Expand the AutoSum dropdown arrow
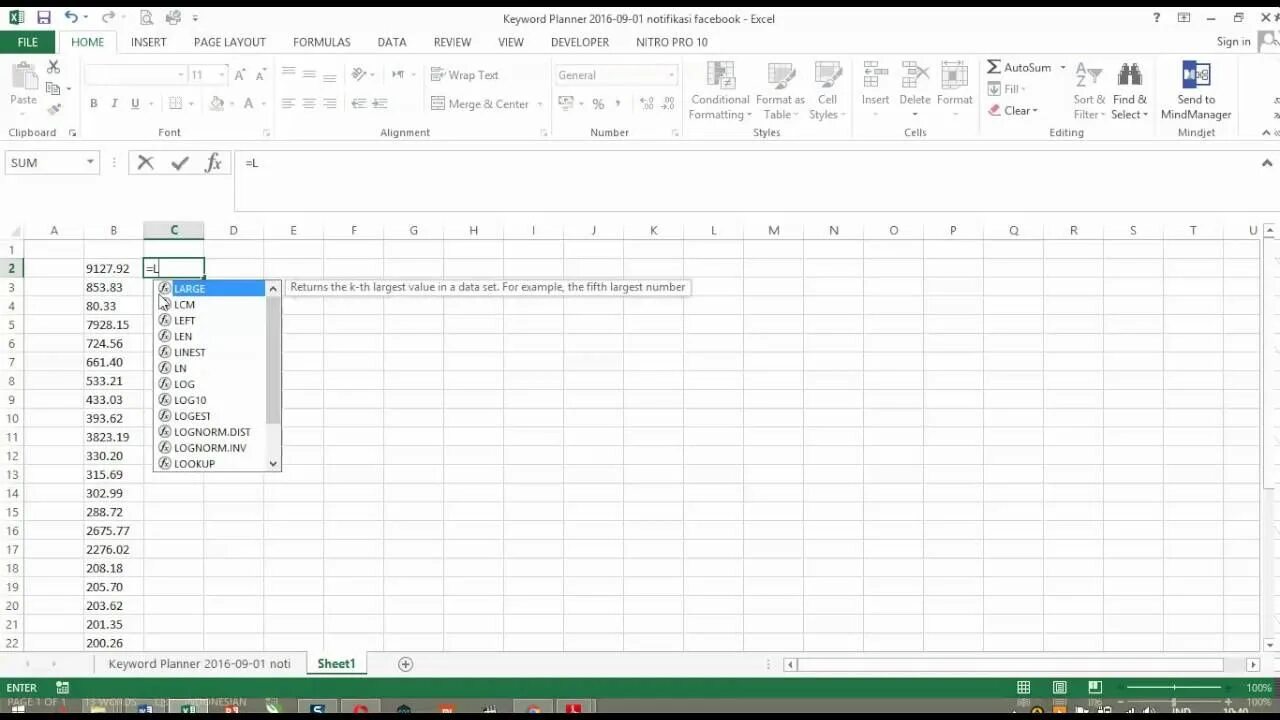Viewport: 1280px width, 720px height. [1062, 68]
